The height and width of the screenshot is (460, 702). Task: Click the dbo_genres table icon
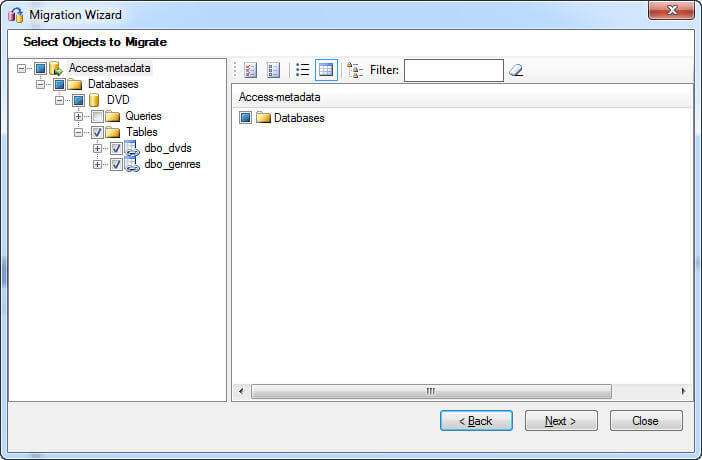click(x=132, y=164)
